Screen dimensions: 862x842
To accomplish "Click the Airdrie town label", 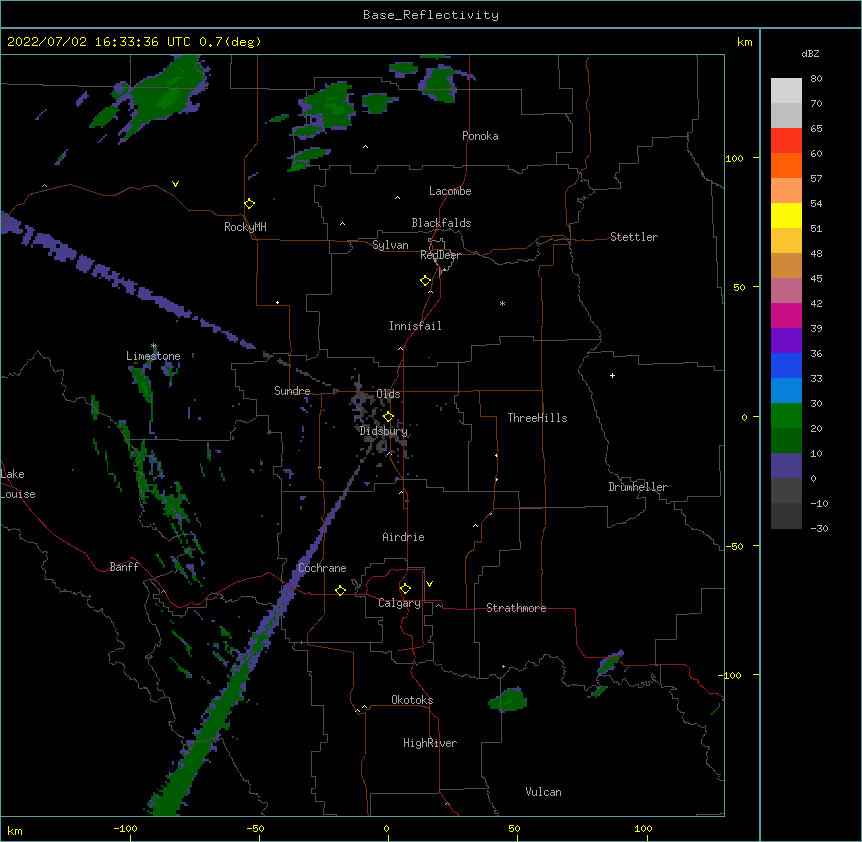I will [x=403, y=537].
